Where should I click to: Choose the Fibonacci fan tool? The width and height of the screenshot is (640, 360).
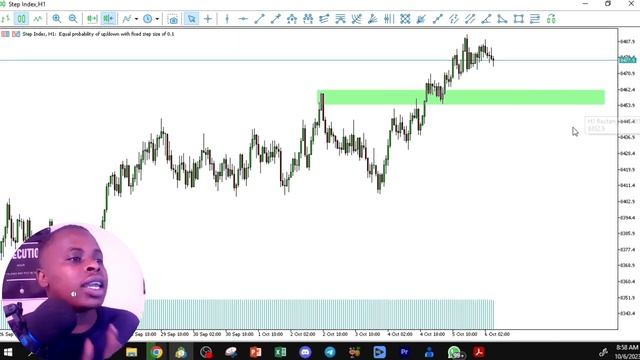(373, 19)
